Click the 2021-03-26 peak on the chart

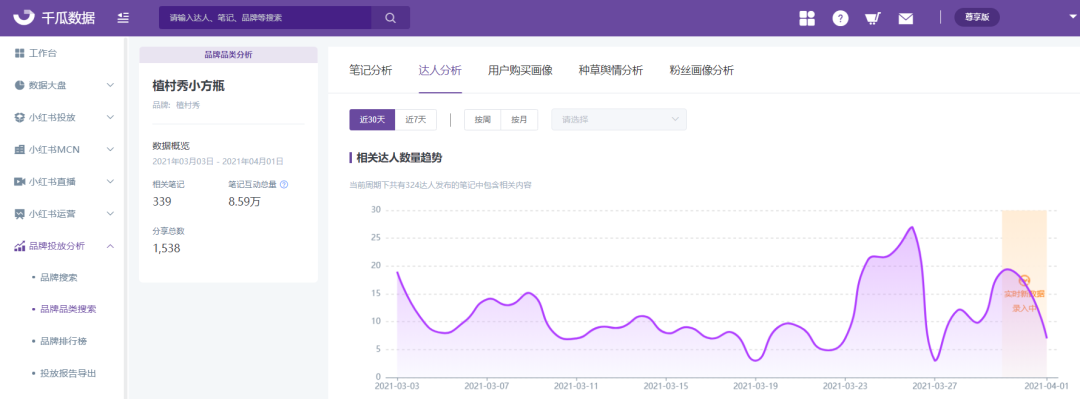[911, 227]
